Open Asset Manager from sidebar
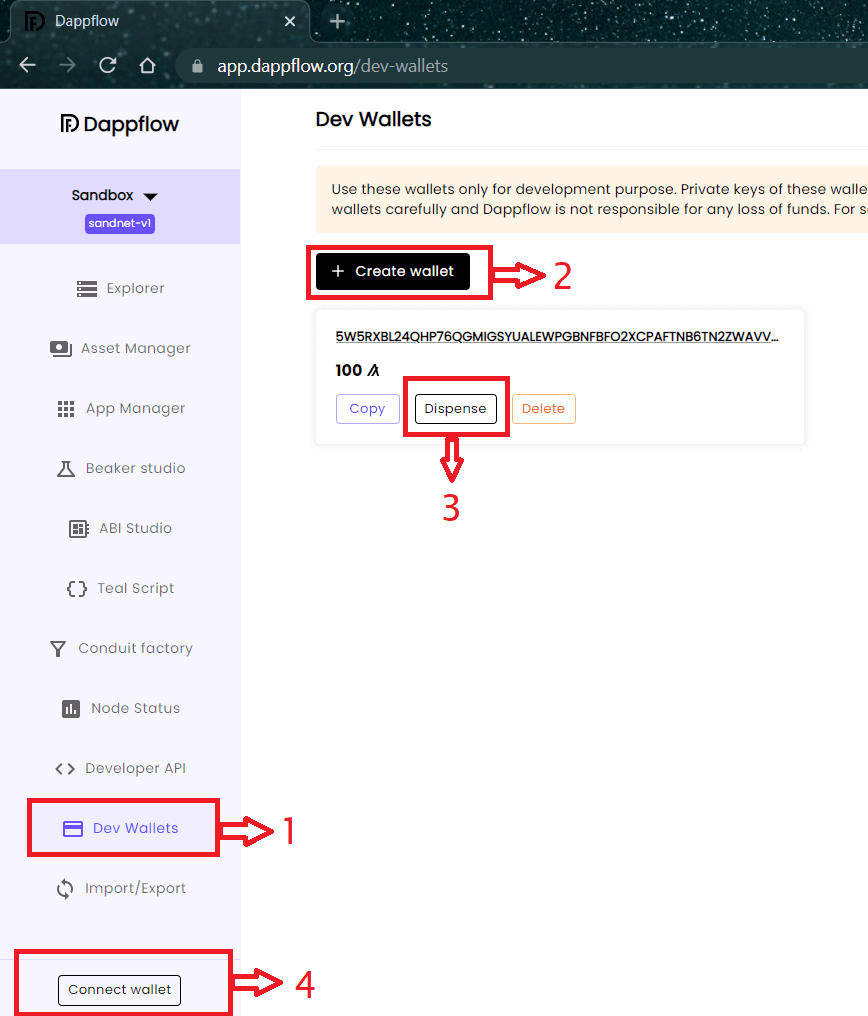Viewport: 868px width, 1016px height. click(x=135, y=349)
